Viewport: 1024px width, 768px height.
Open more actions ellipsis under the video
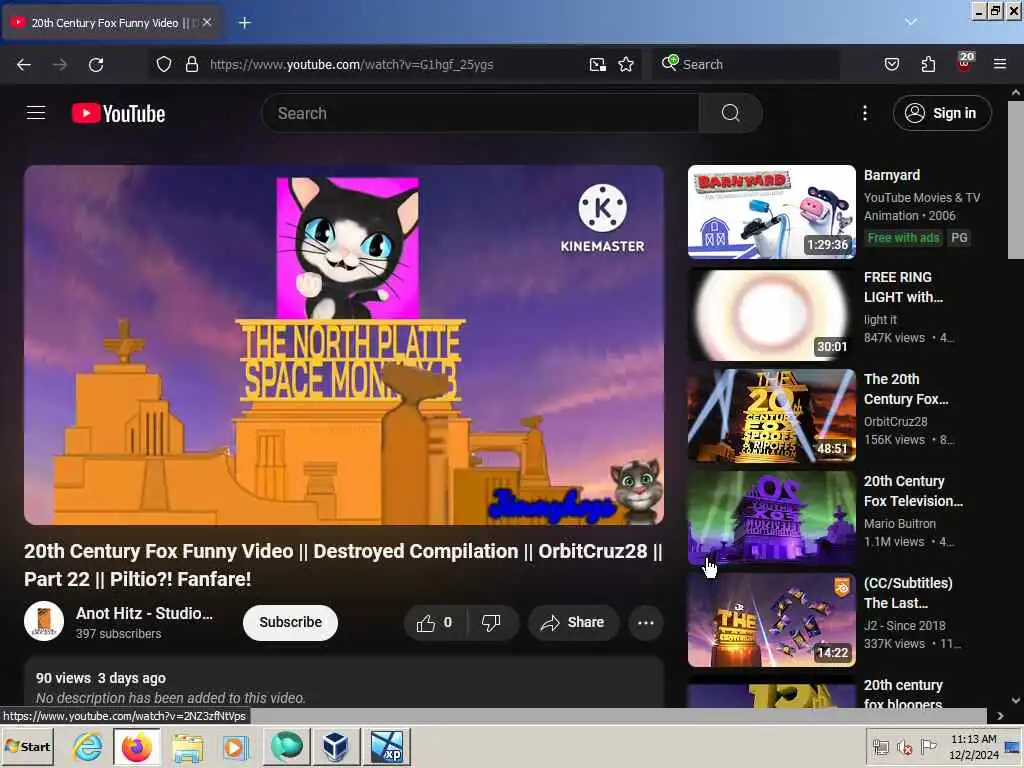(x=645, y=622)
